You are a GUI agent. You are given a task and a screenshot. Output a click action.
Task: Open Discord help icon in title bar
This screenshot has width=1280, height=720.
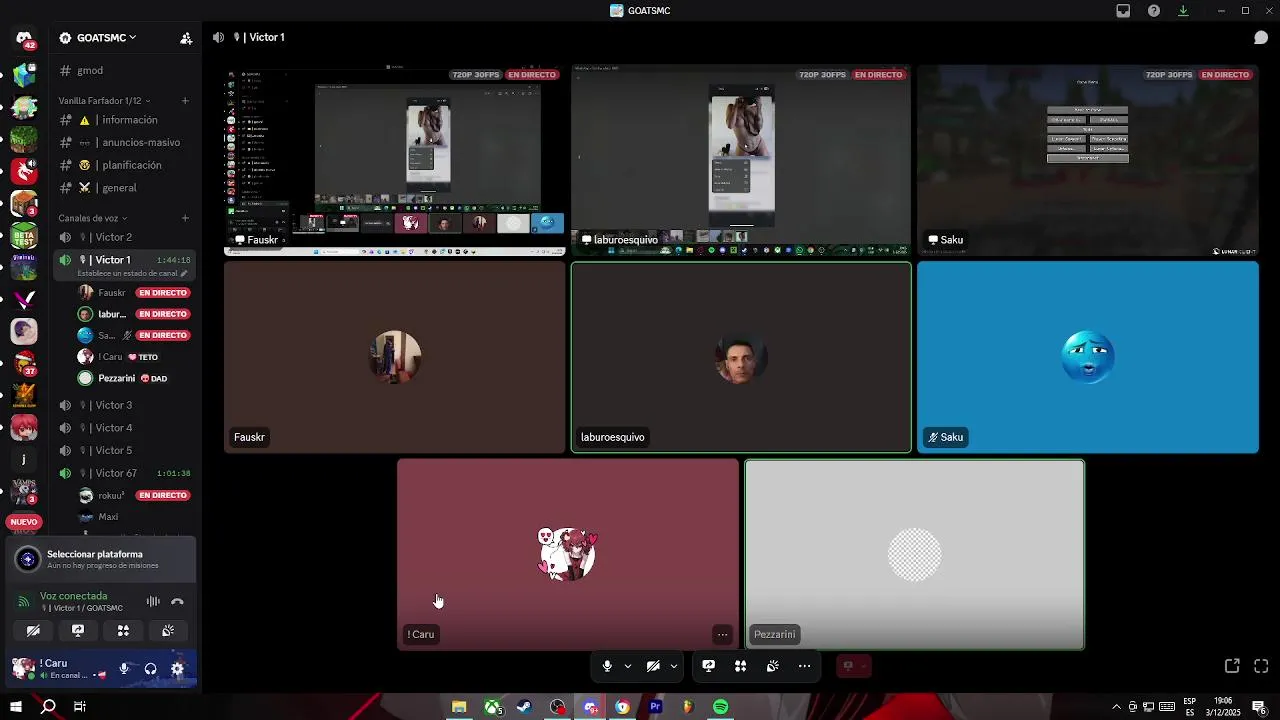point(1154,11)
